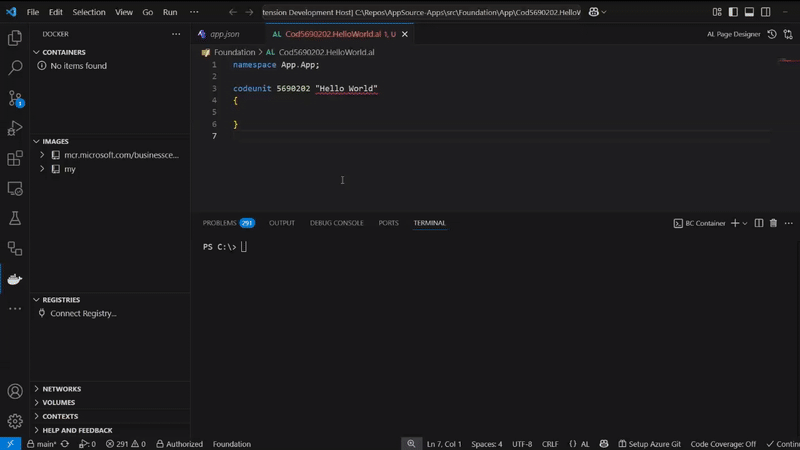Open the Run menu
800x450 pixels.
[x=170, y=12]
